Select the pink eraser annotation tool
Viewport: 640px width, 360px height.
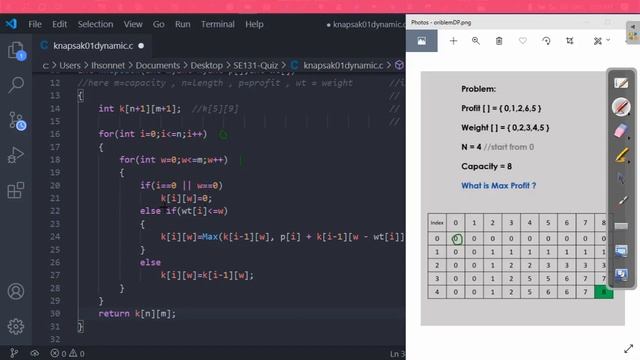(x=620, y=131)
